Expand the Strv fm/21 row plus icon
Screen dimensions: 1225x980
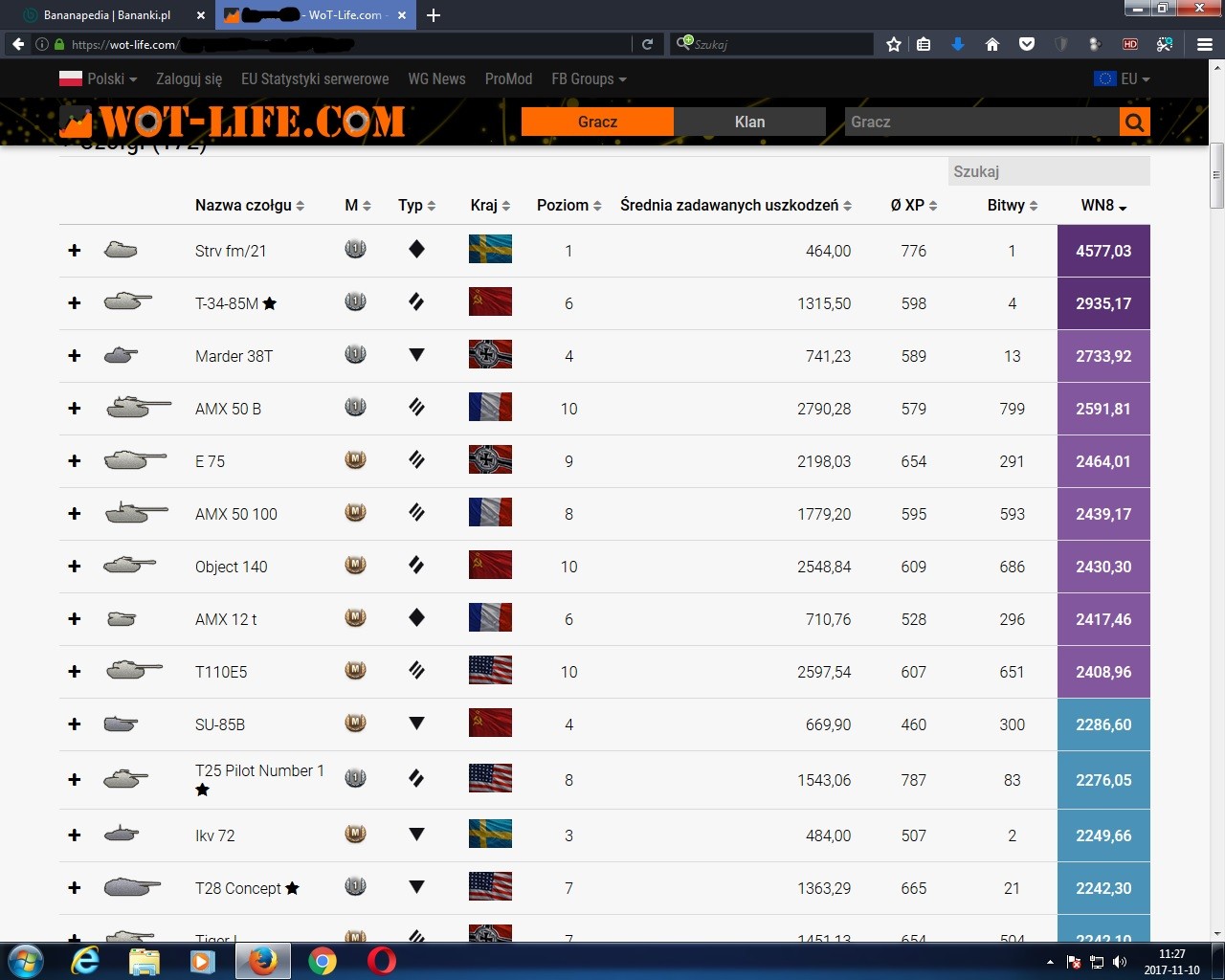click(75, 251)
